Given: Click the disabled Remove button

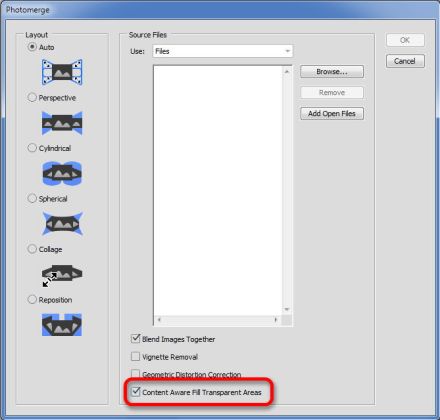Looking at the screenshot, I should [x=332, y=93].
